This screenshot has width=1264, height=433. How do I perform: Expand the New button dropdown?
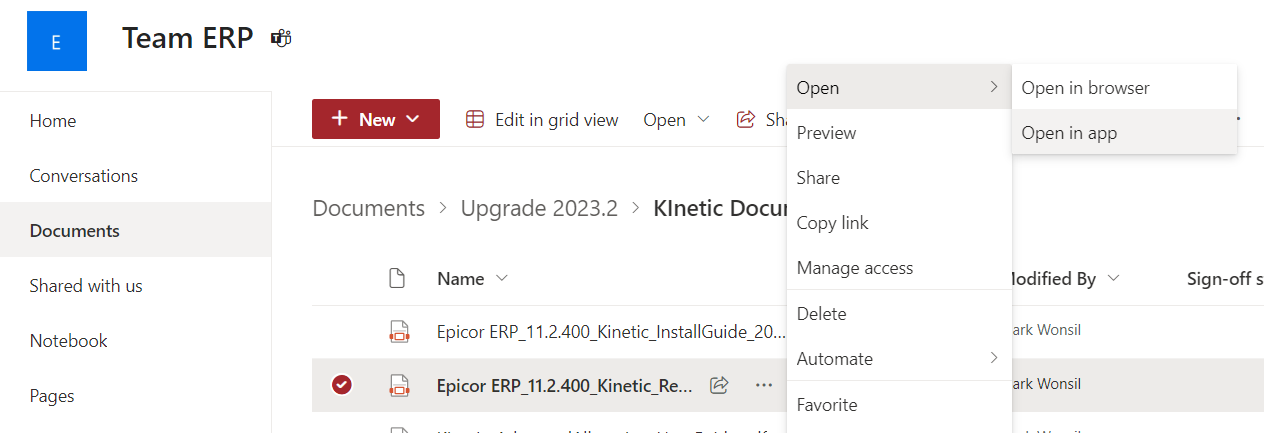tap(413, 120)
